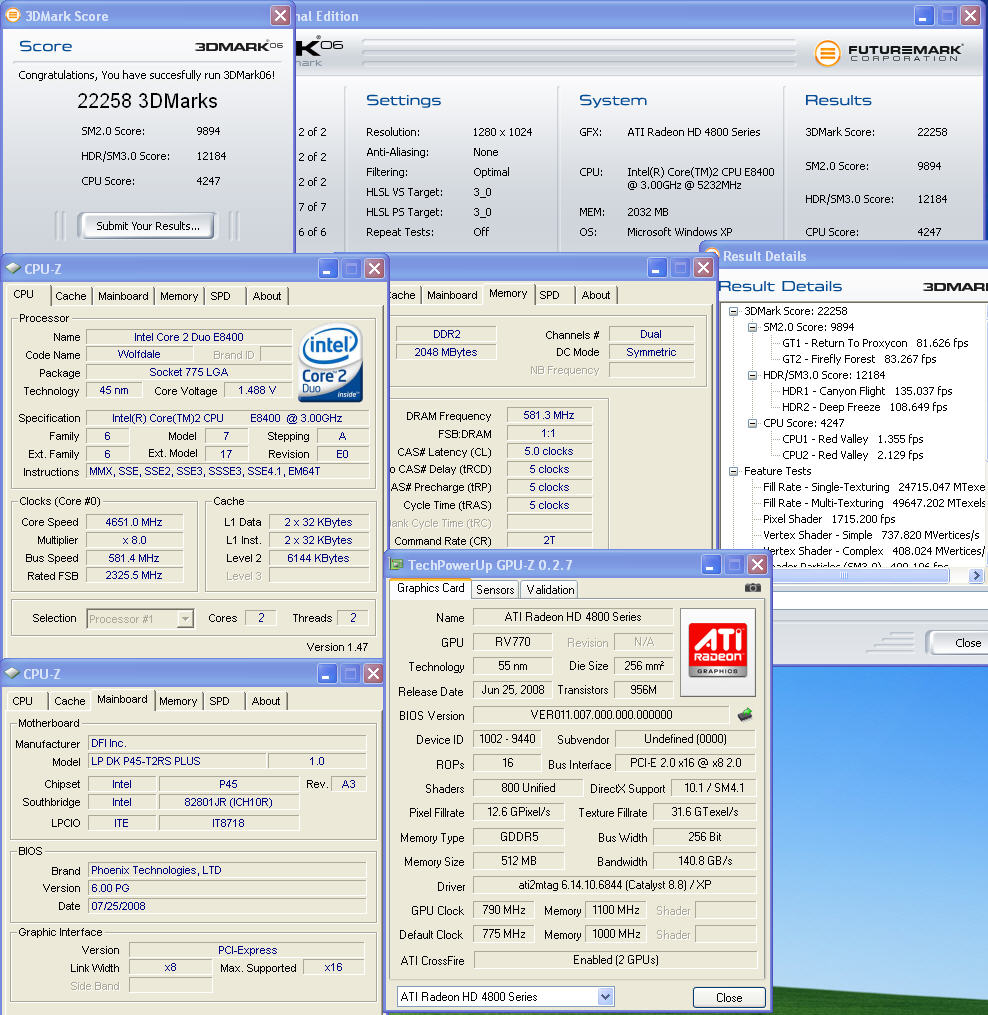Screen dimensions: 988x1015
Task: Click the Bandwidth 140.8 GB/s field
Action: [x=705, y=861]
